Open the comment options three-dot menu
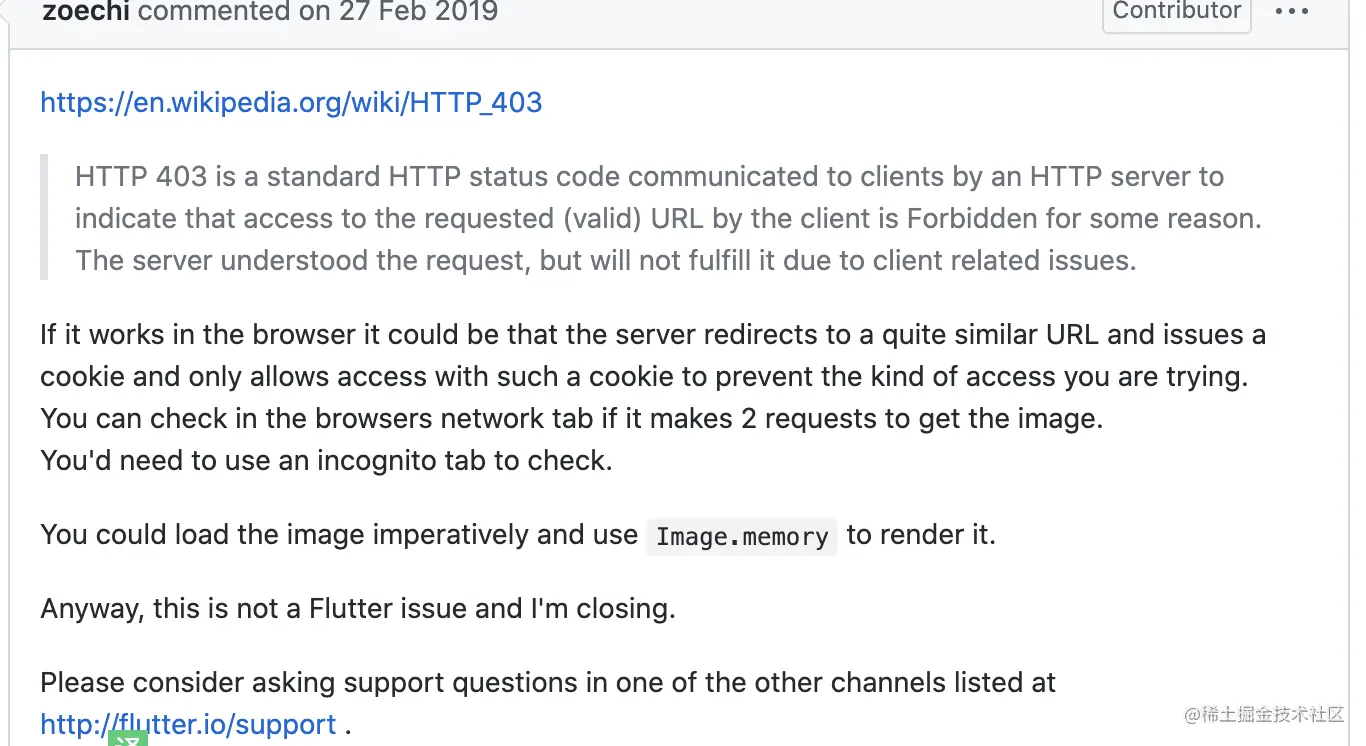Viewport: 1366px width, 746px height. pos(1292,12)
